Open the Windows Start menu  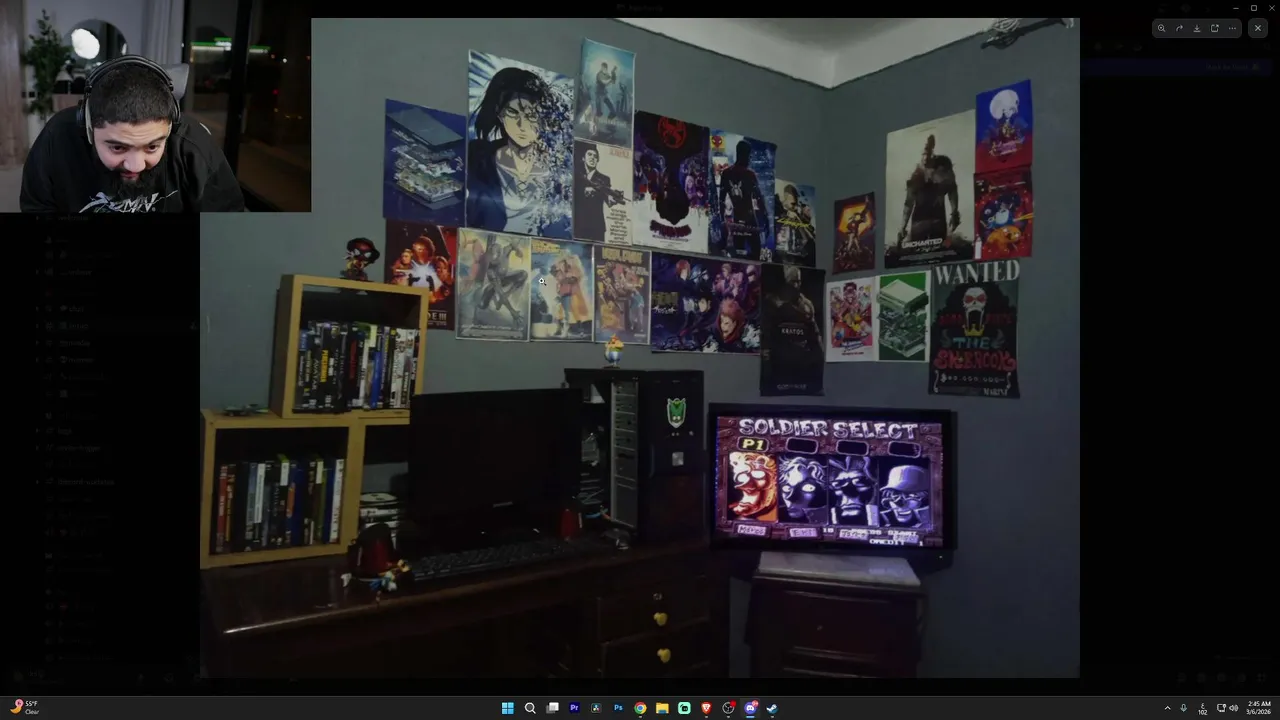[x=507, y=708]
